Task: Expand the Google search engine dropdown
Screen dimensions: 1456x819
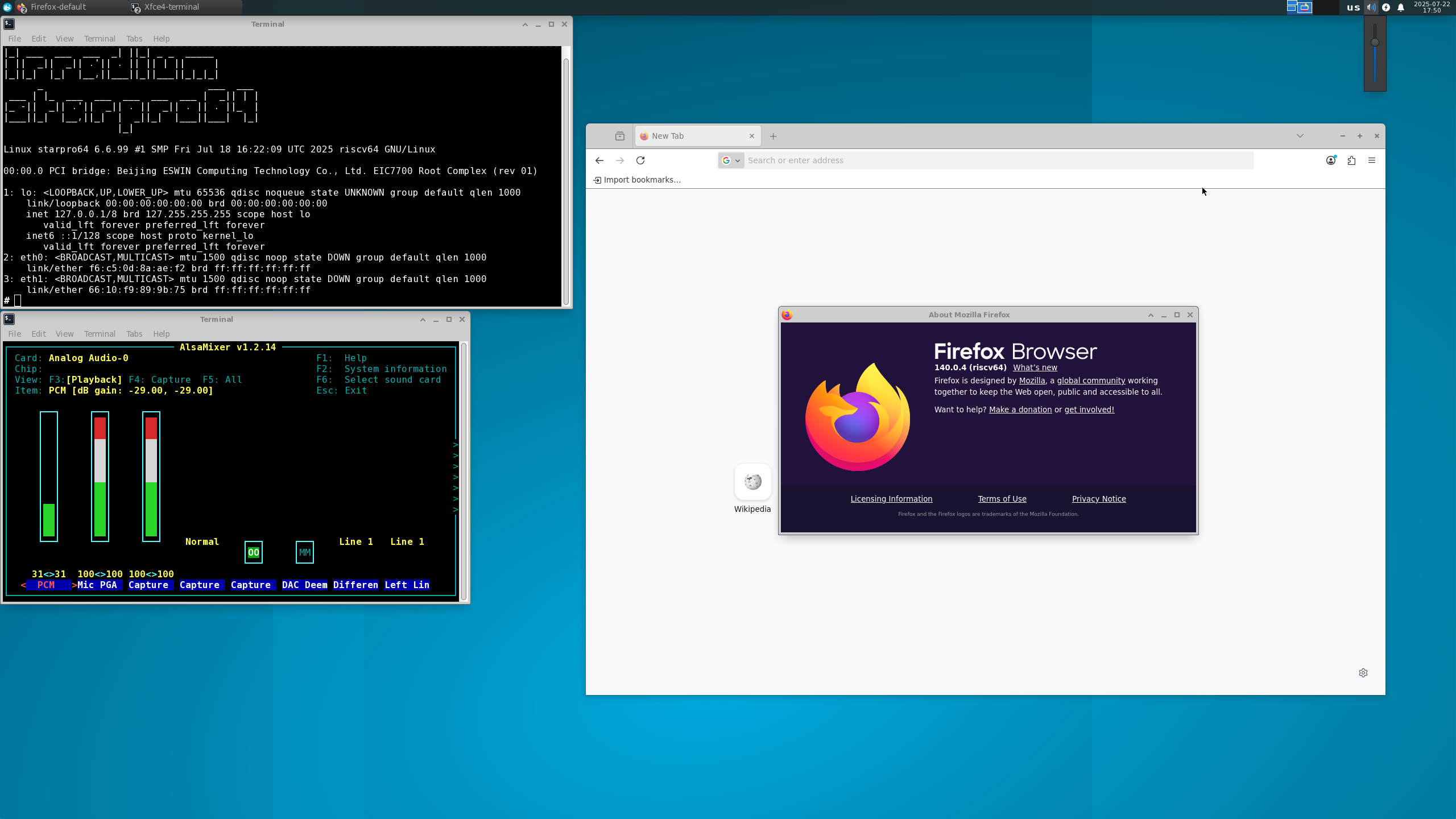Action: (x=731, y=160)
